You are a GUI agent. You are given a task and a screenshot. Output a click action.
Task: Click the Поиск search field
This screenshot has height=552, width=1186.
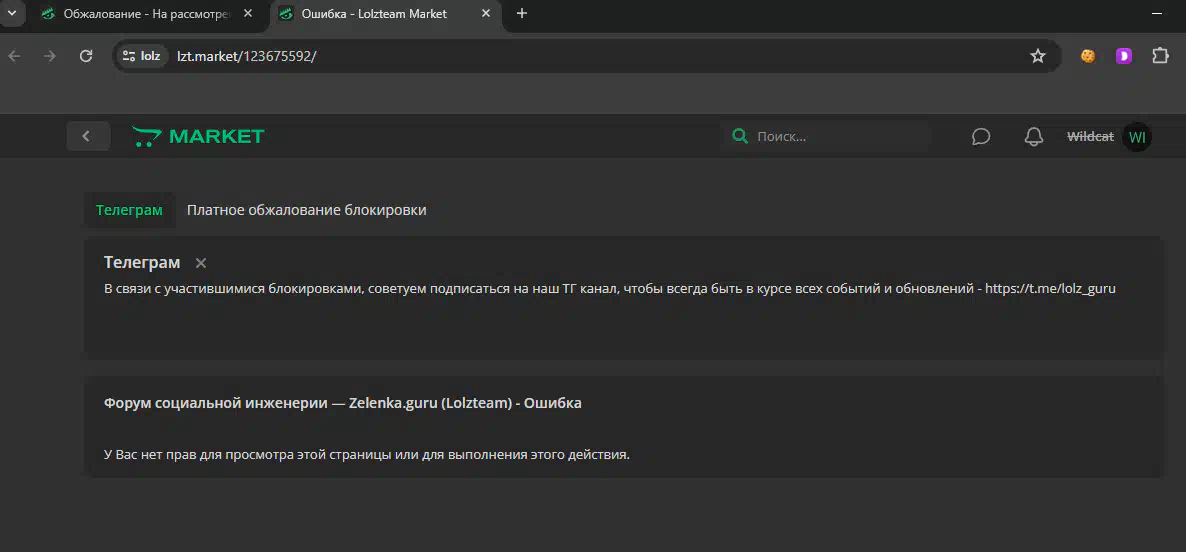[x=838, y=136]
